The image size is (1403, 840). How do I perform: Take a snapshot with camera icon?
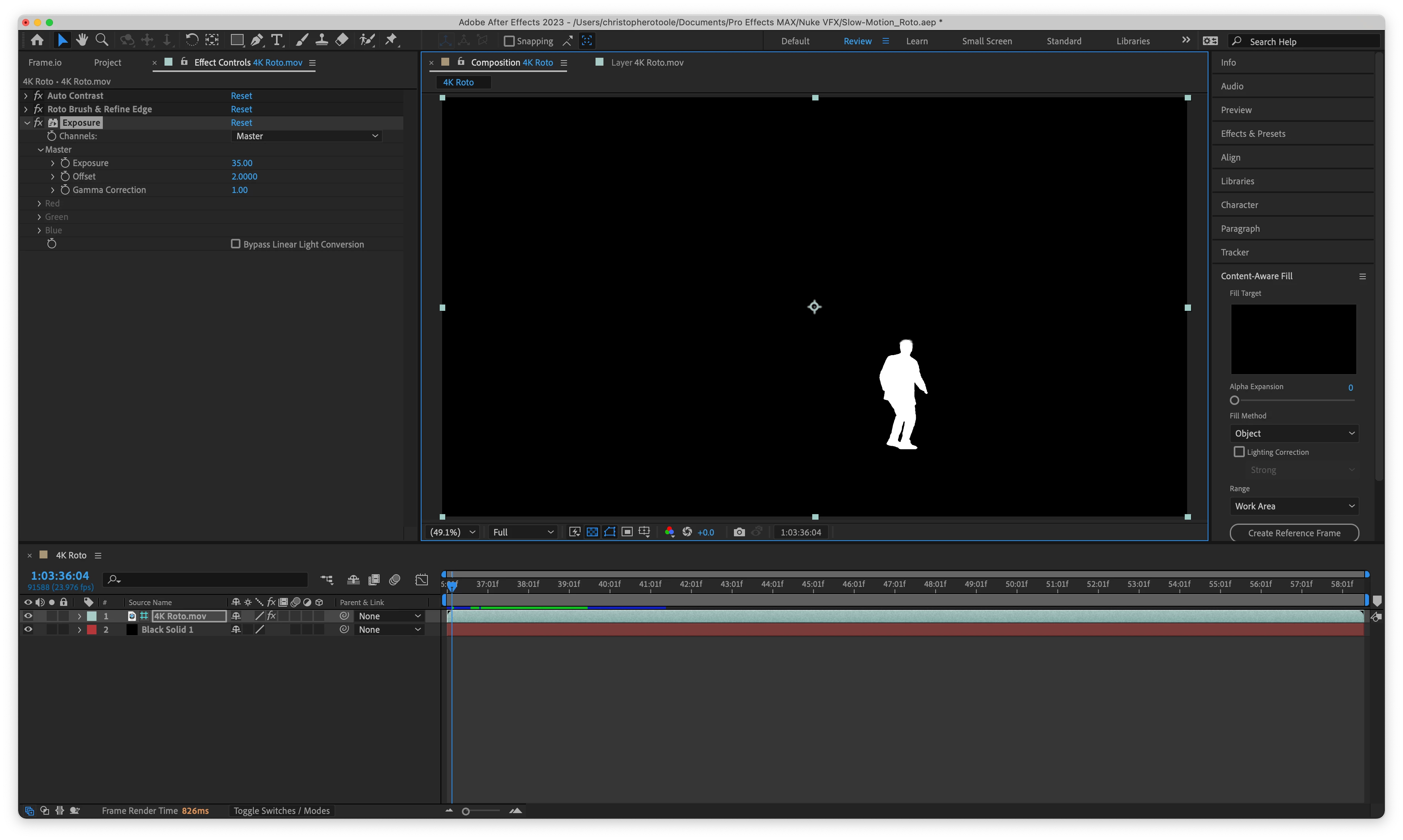coord(739,532)
